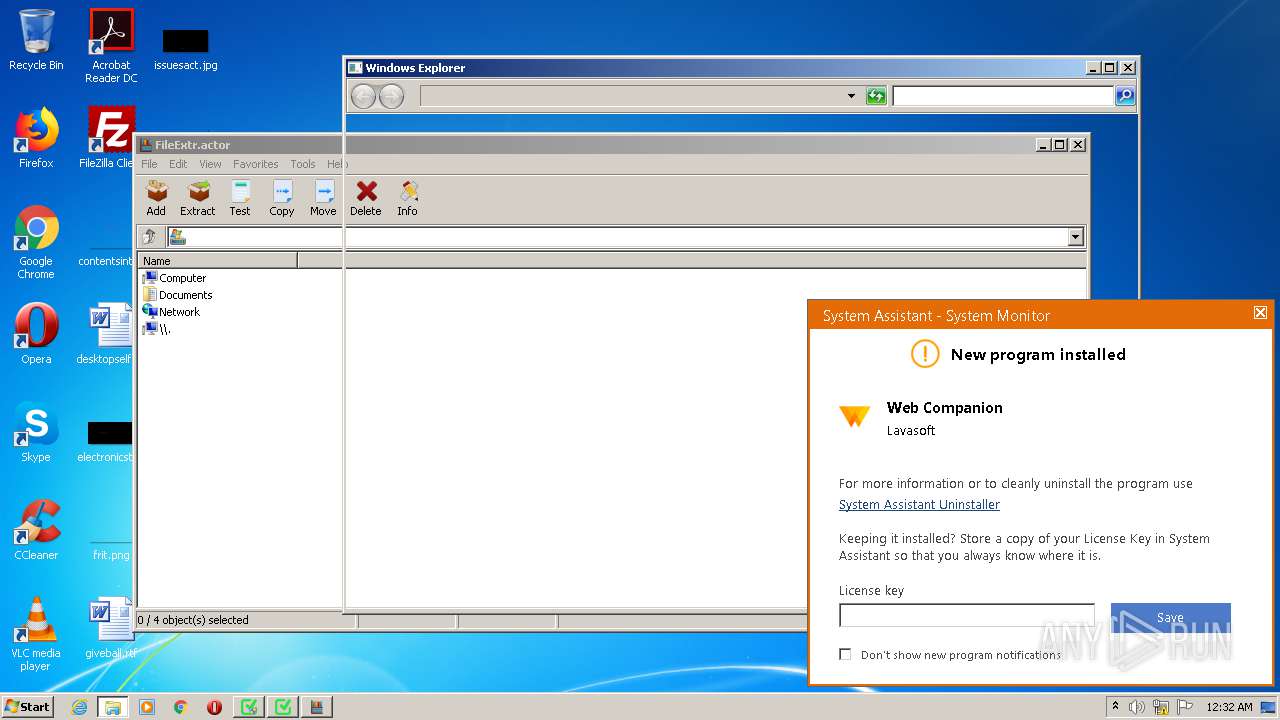Expand the FileExtractor address bar dropdown
This screenshot has height=720, width=1280.
(1076, 237)
